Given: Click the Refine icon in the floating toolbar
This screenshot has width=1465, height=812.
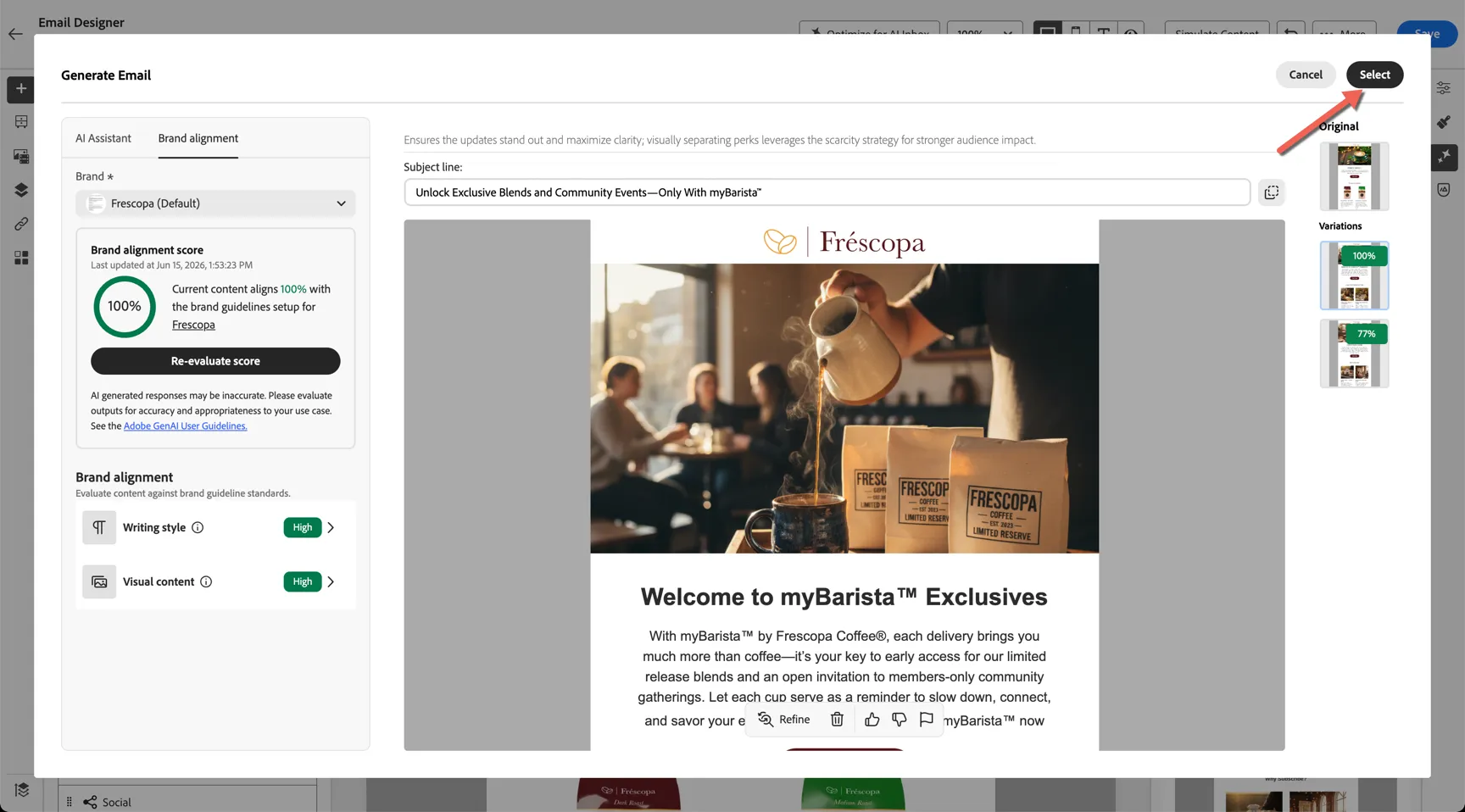Looking at the screenshot, I should [x=766, y=720].
